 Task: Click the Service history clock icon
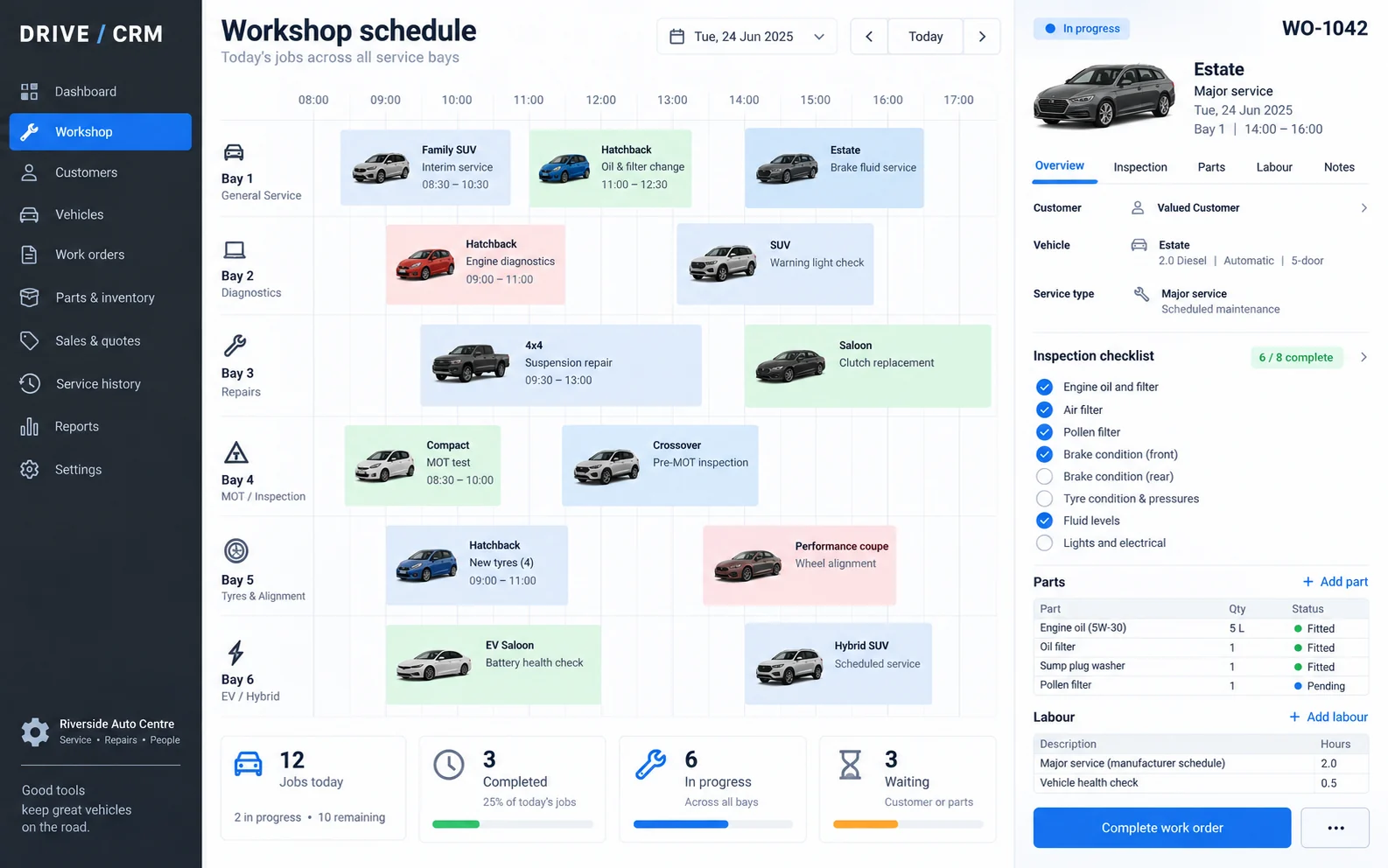point(30,383)
